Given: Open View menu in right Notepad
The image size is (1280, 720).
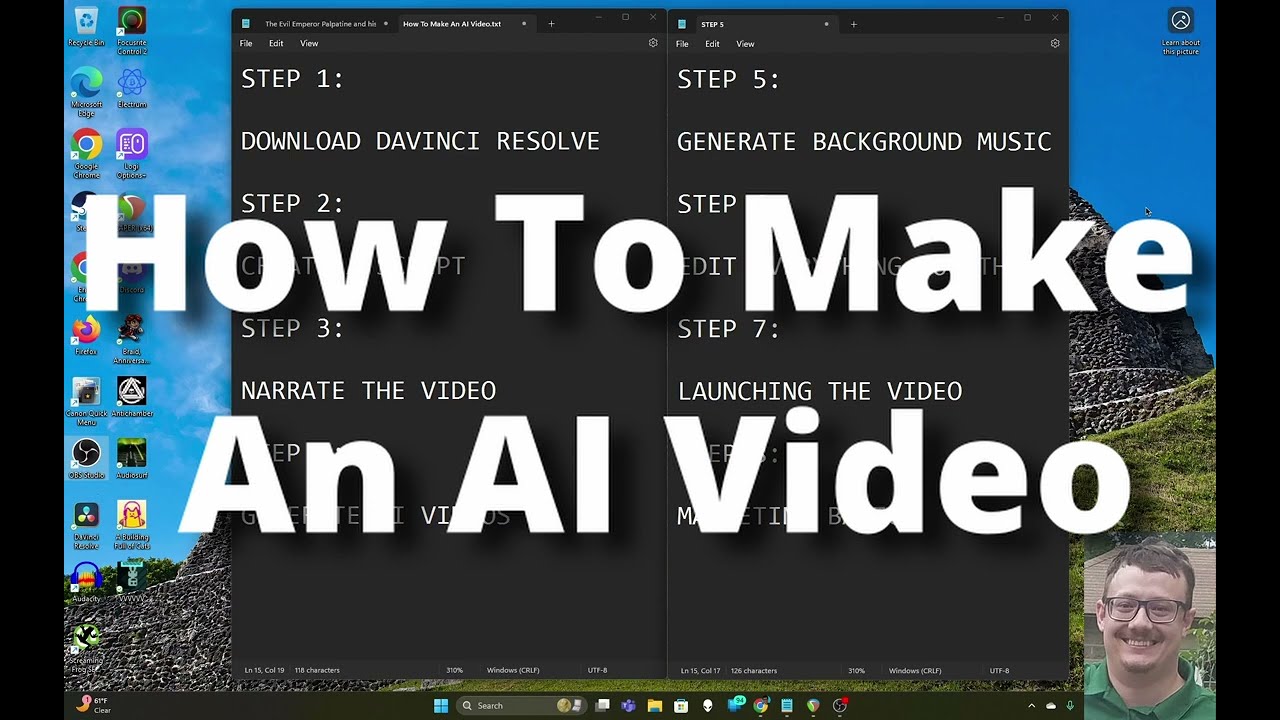Looking at the screenshot, I should (745, 43).
